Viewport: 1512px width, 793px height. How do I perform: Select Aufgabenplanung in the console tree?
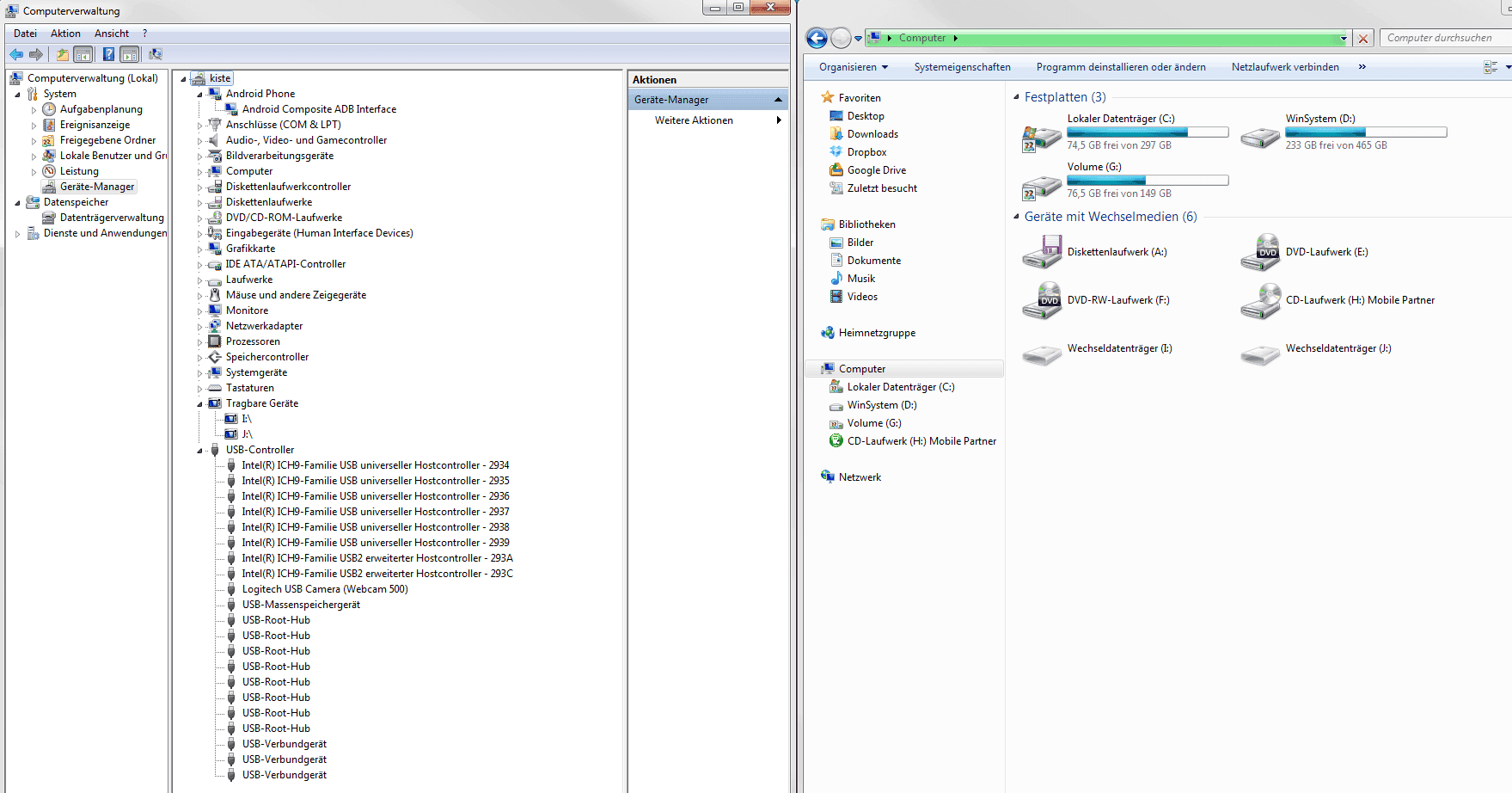coord(101,109)
